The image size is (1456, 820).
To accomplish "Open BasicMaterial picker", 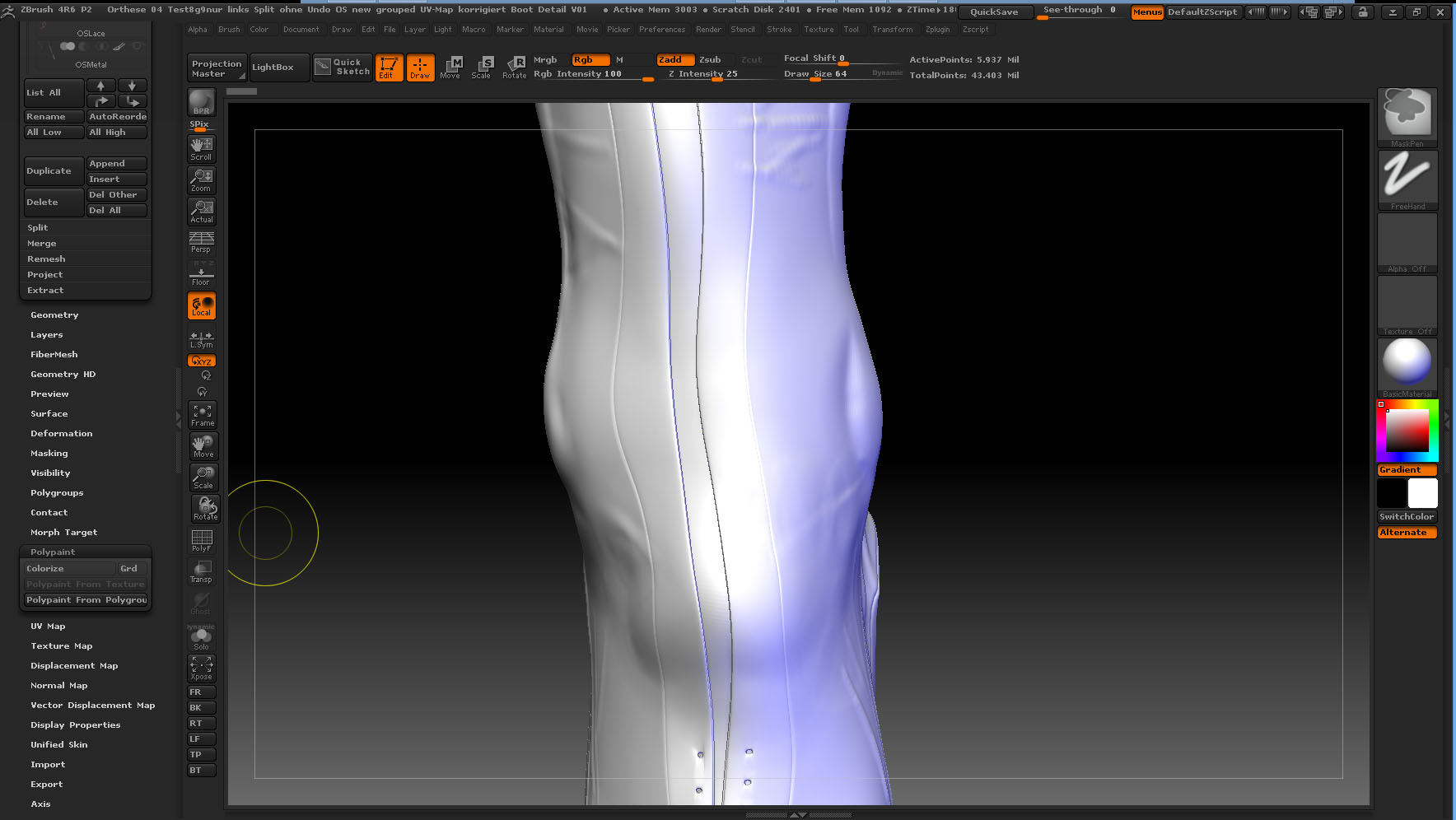I will click(x=1407, y=368).
